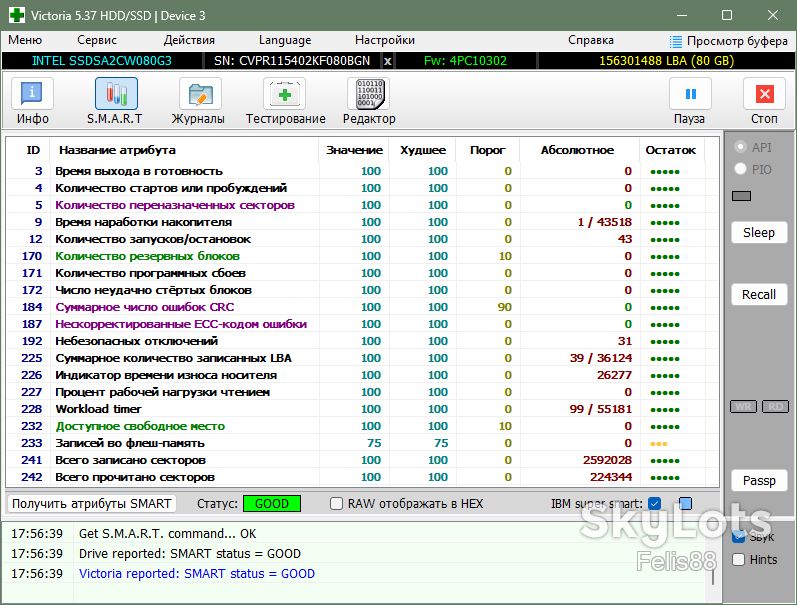Click log line Victoria reported: SMART status
The width and height of the screenshot is (797, 605).
click(197, 573)
